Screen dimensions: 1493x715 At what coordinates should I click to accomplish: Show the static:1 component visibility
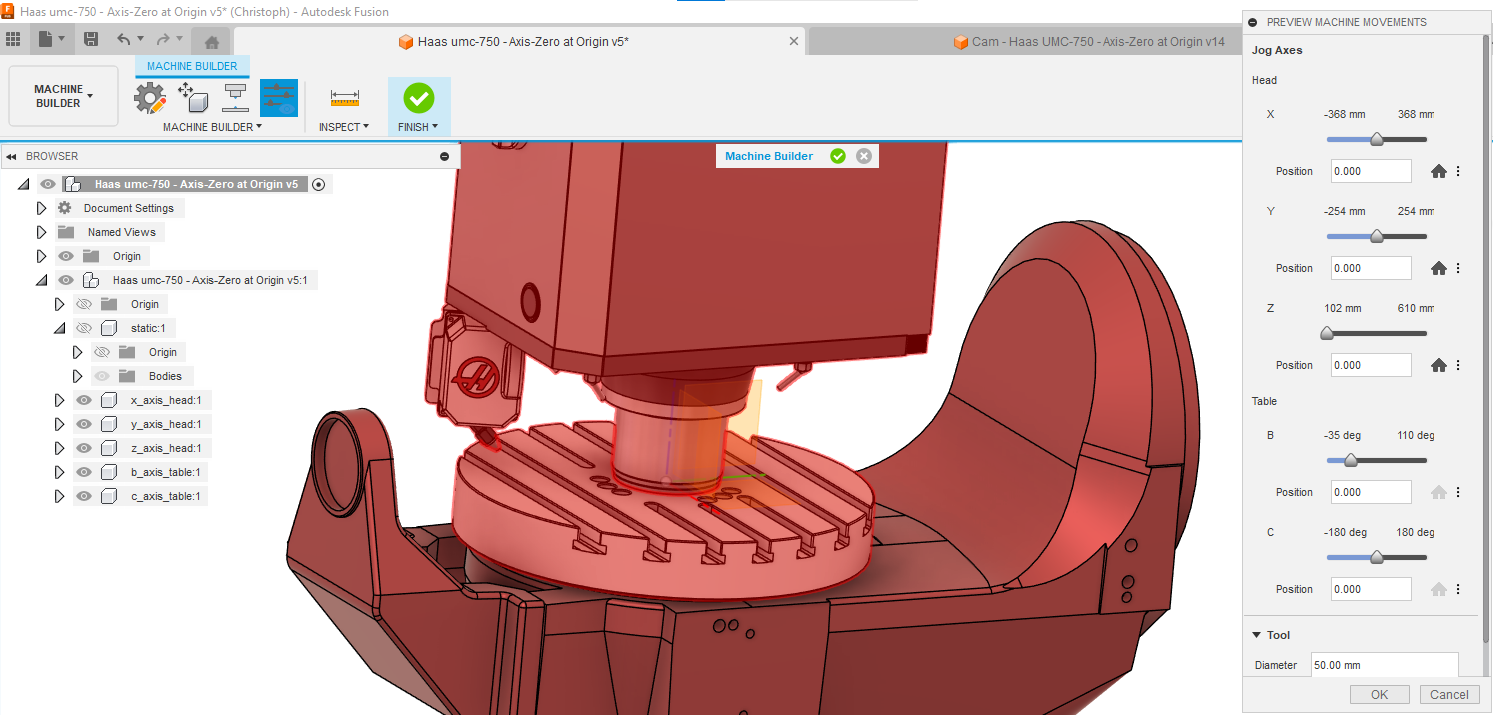point(84,328)
